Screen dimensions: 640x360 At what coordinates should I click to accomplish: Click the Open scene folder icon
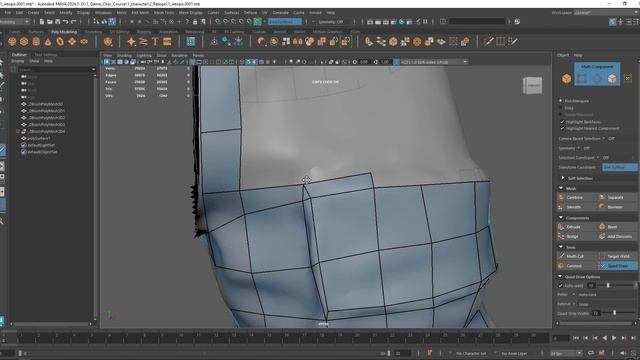[x=50, y=22]
